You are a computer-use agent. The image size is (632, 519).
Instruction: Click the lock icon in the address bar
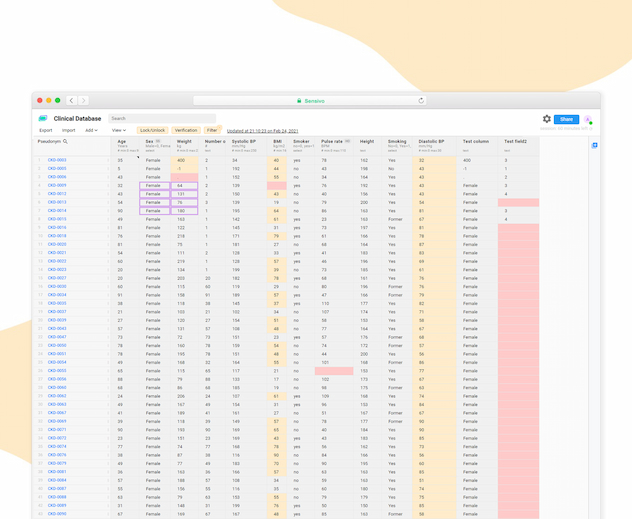(x=299, y=101)
